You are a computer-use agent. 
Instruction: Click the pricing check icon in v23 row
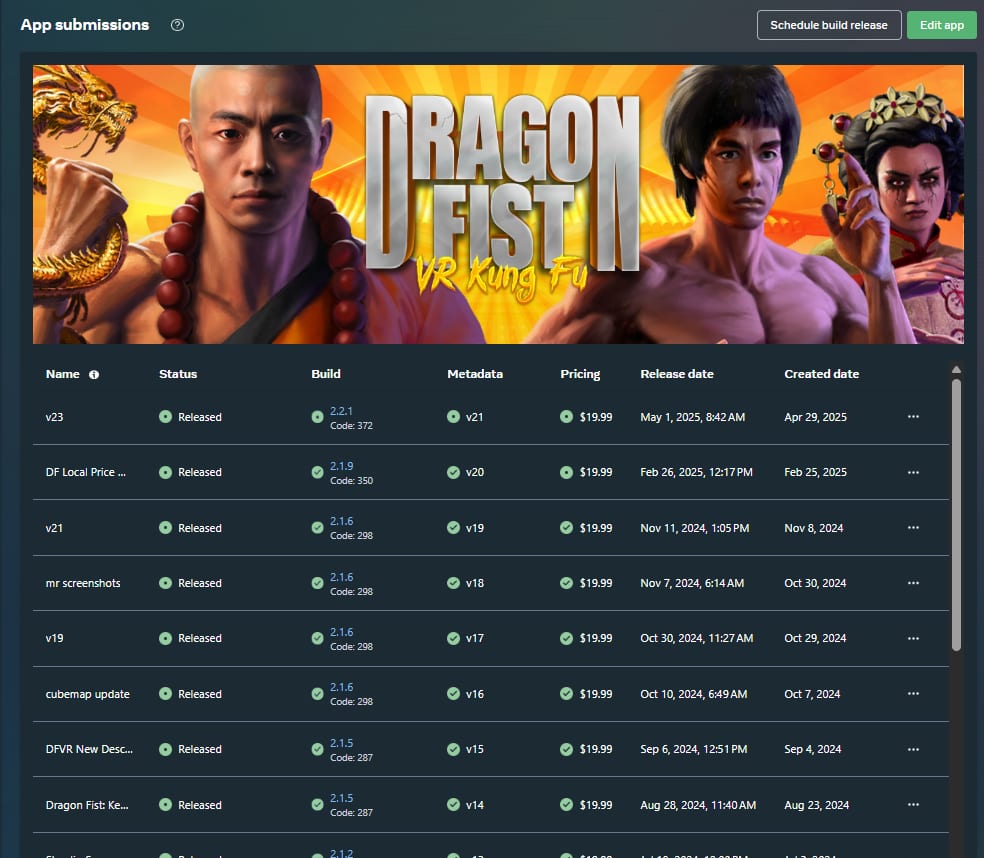click(566, 417)
